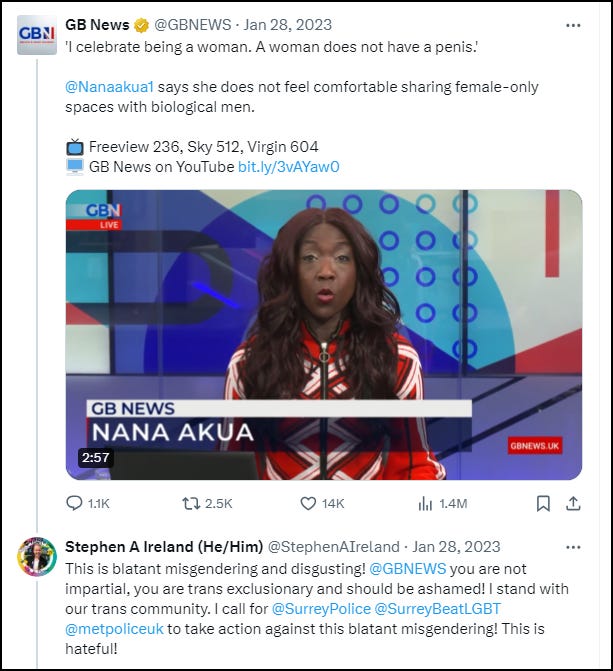The width and height of the screenshot is (613, 671).
Task: Open GB News display name profile
Action: point(97,25)
